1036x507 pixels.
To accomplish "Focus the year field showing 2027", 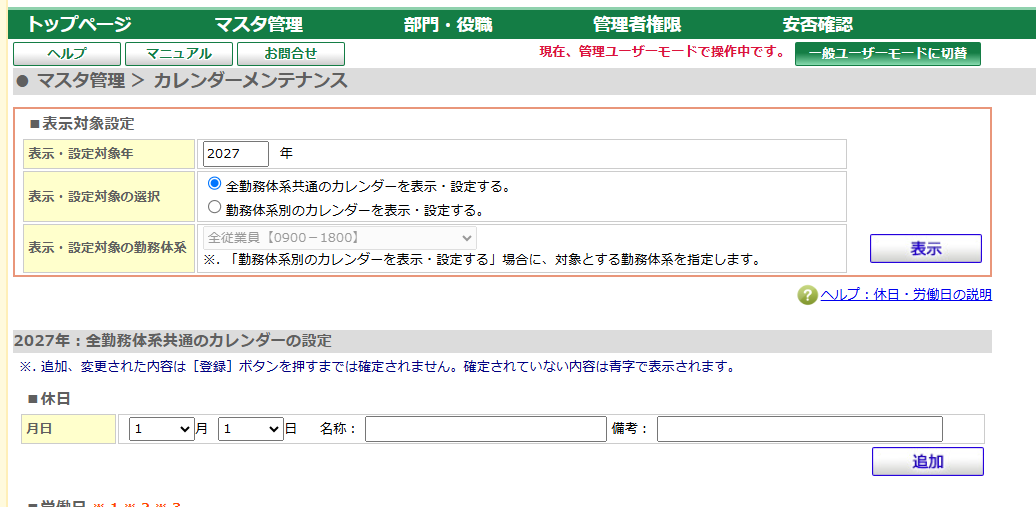I will [x=236, y=153].
